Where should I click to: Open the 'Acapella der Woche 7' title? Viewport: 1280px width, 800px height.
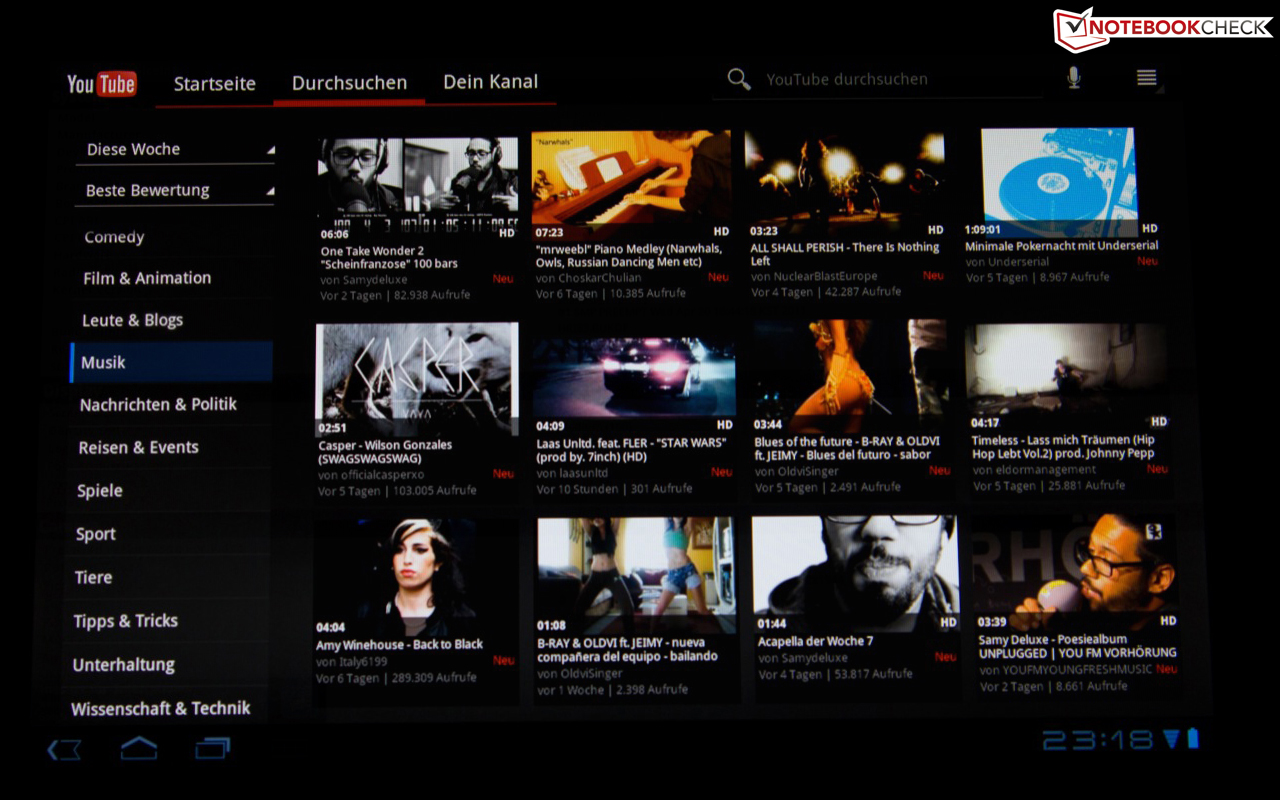tap(815, 641)
